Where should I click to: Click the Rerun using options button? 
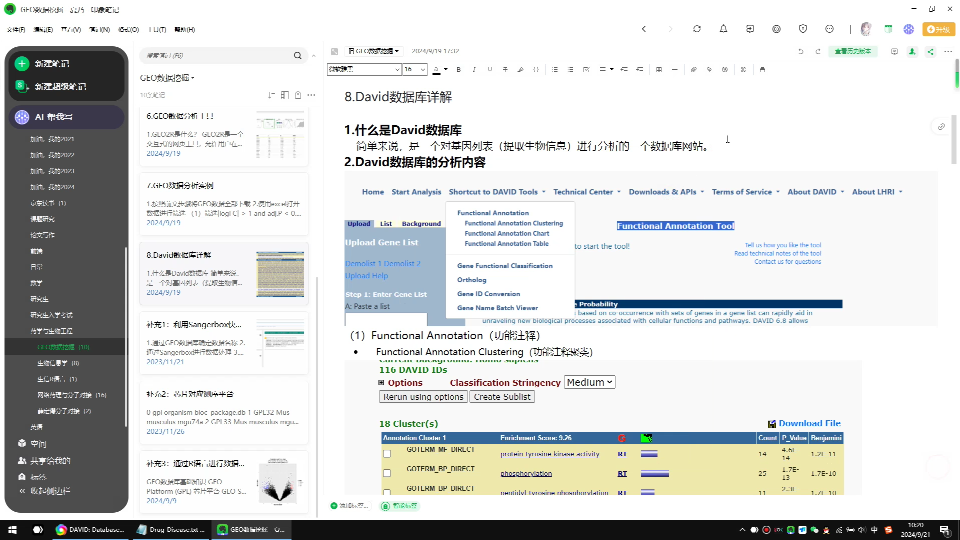coord(423,397)
